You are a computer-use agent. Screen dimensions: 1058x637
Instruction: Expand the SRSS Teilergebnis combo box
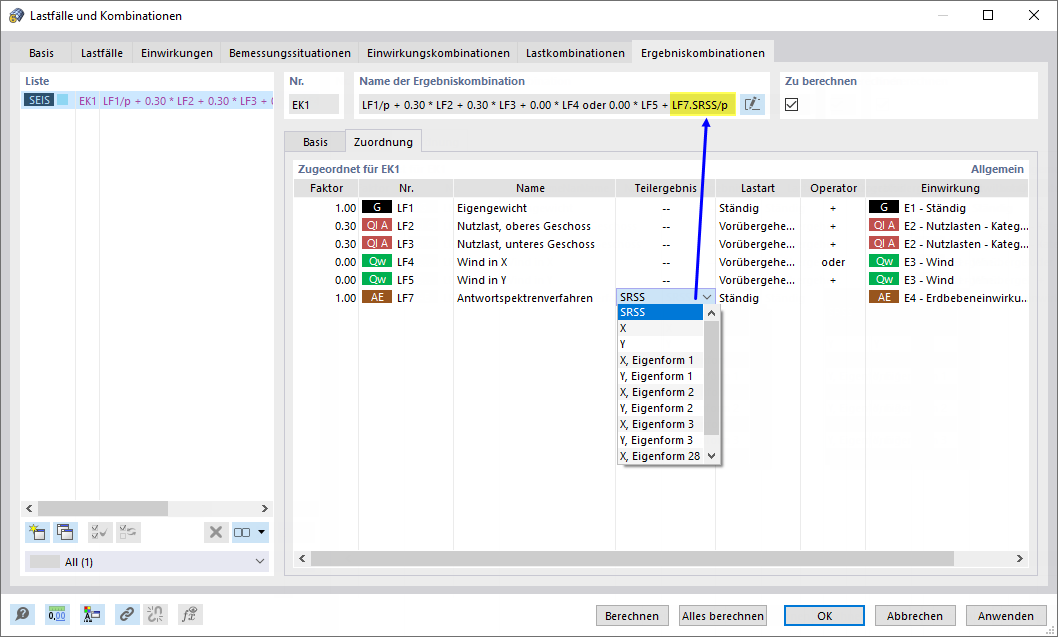tap(706, 297)
